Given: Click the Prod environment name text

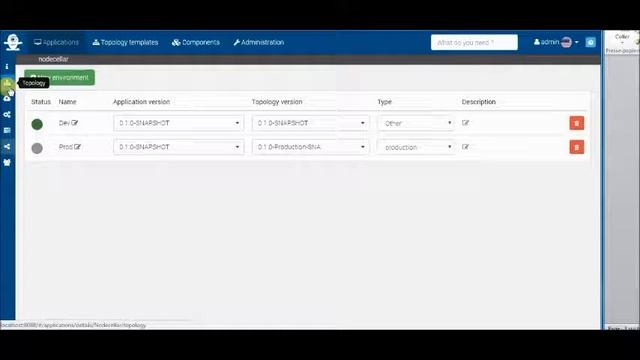Looking at the screenshot, I should click(66, 147).
